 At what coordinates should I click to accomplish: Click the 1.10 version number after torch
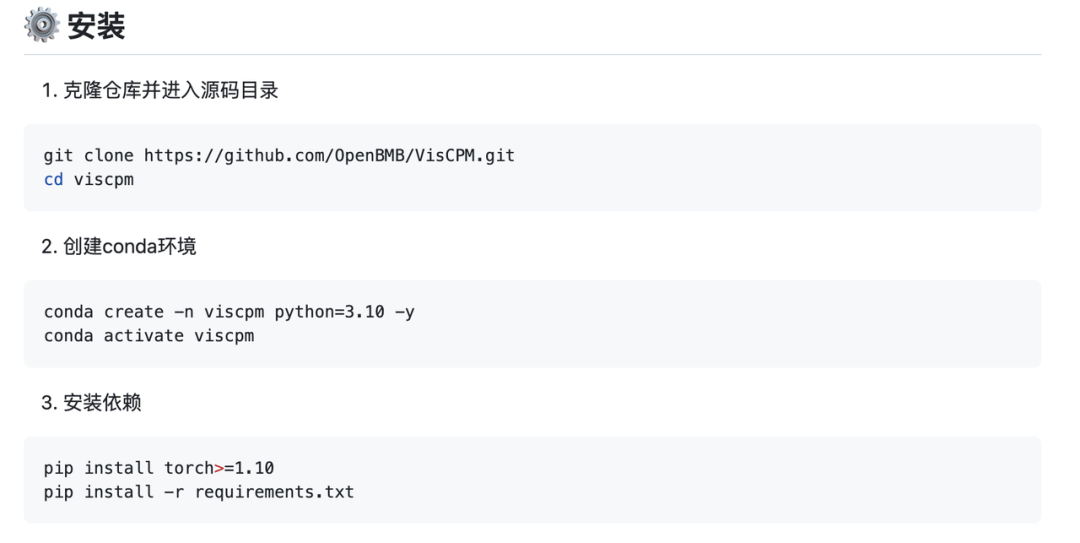tap(254, 468)
